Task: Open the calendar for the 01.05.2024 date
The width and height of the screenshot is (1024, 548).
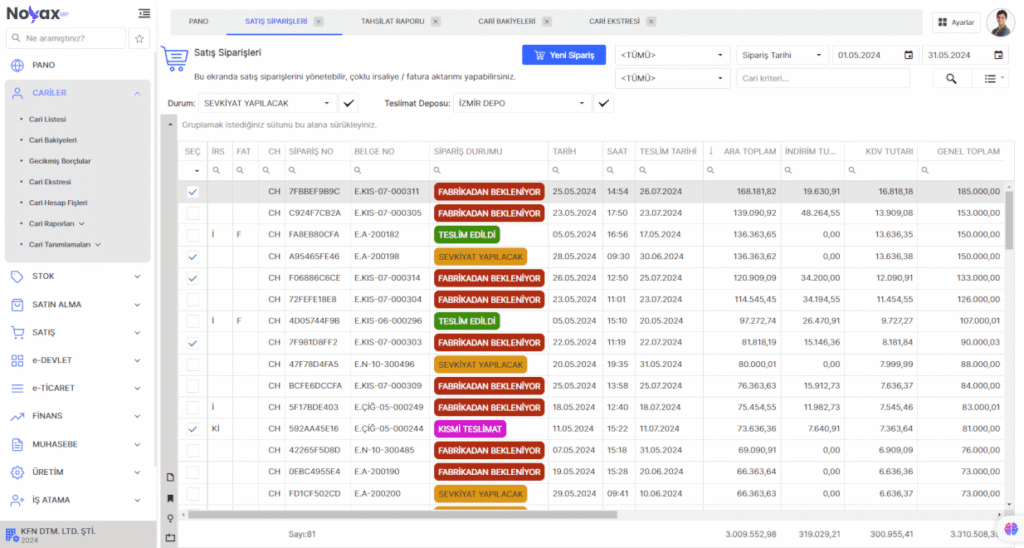Action: point(908,55)
